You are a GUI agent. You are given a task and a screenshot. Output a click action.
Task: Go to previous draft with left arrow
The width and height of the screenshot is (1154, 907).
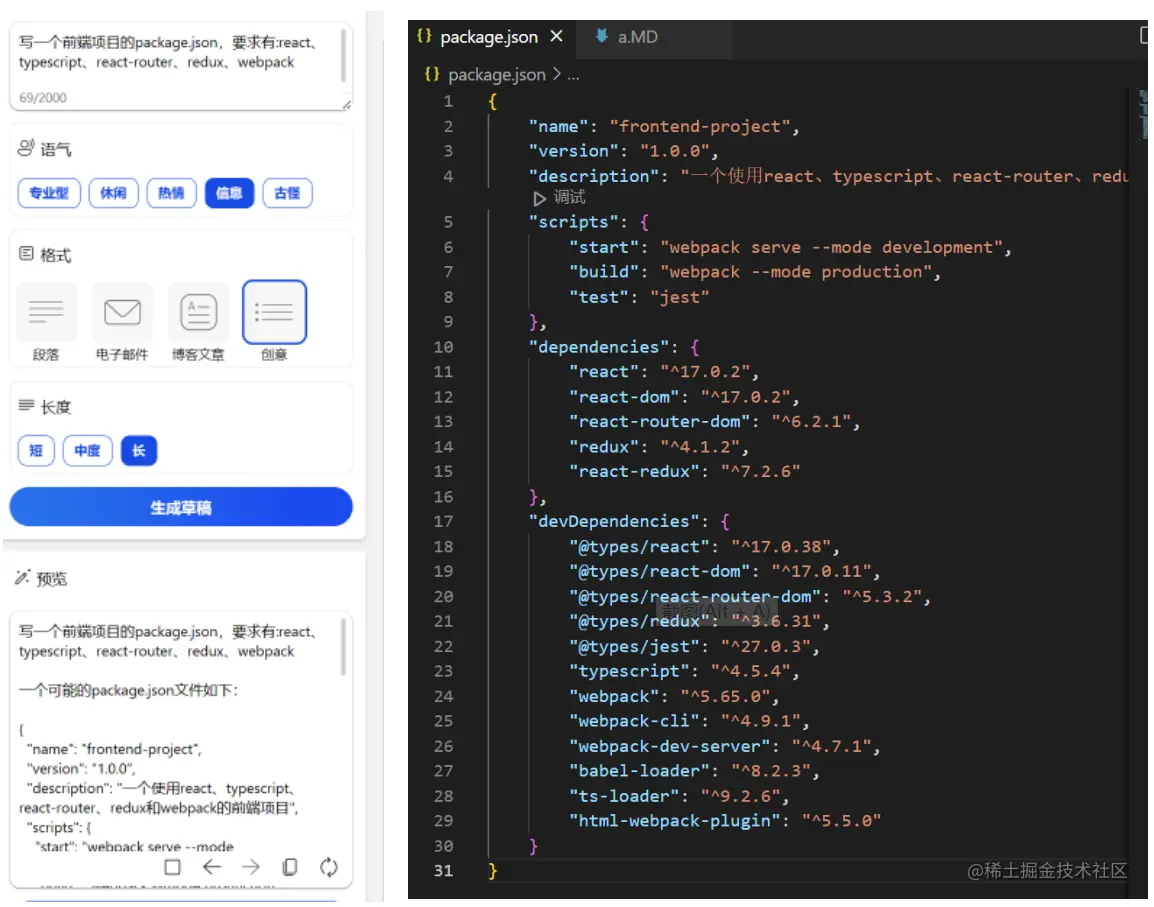point(212,867)
